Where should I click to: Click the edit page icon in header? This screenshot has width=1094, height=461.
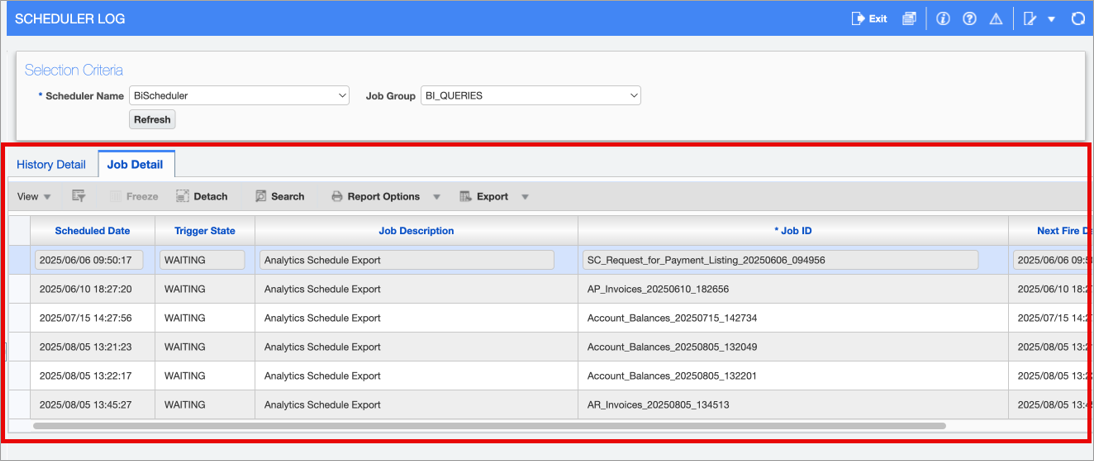[x=1030, y=19]
